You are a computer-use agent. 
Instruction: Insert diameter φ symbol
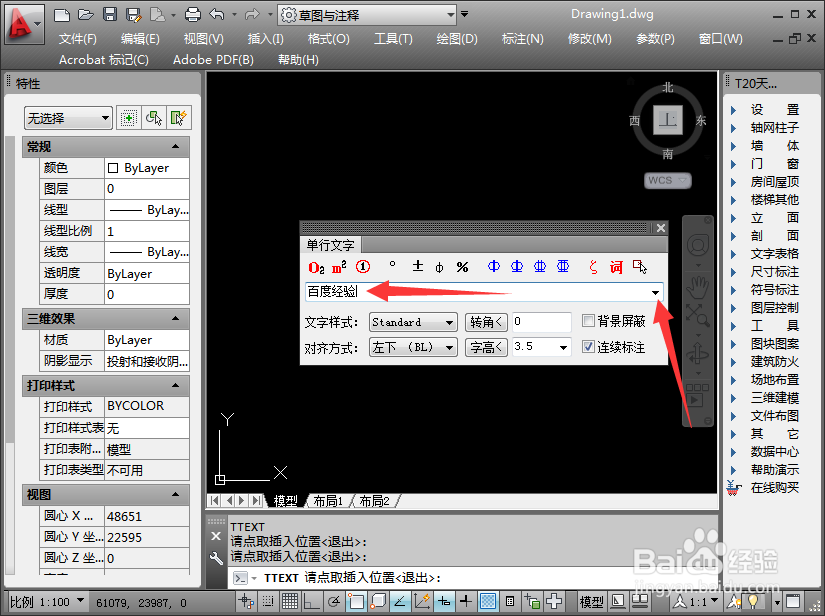pyautogui.click(x=439, y=268)
